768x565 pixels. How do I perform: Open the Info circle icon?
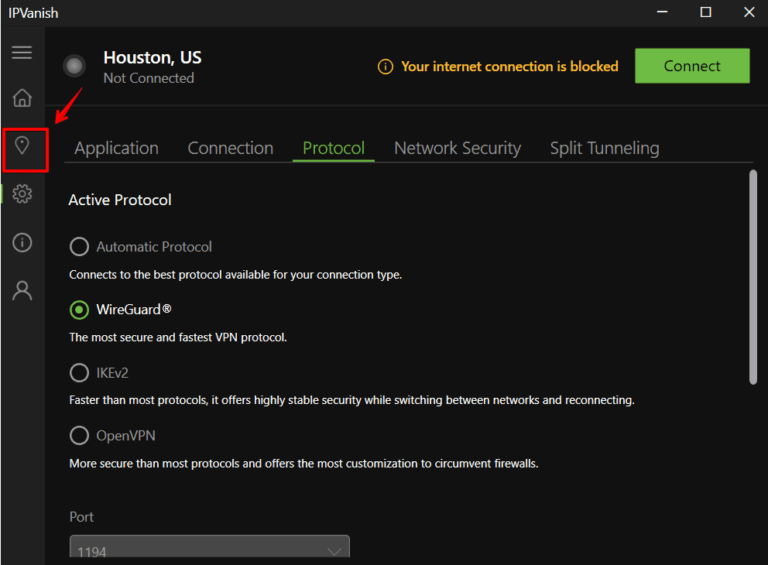[22, 243]
